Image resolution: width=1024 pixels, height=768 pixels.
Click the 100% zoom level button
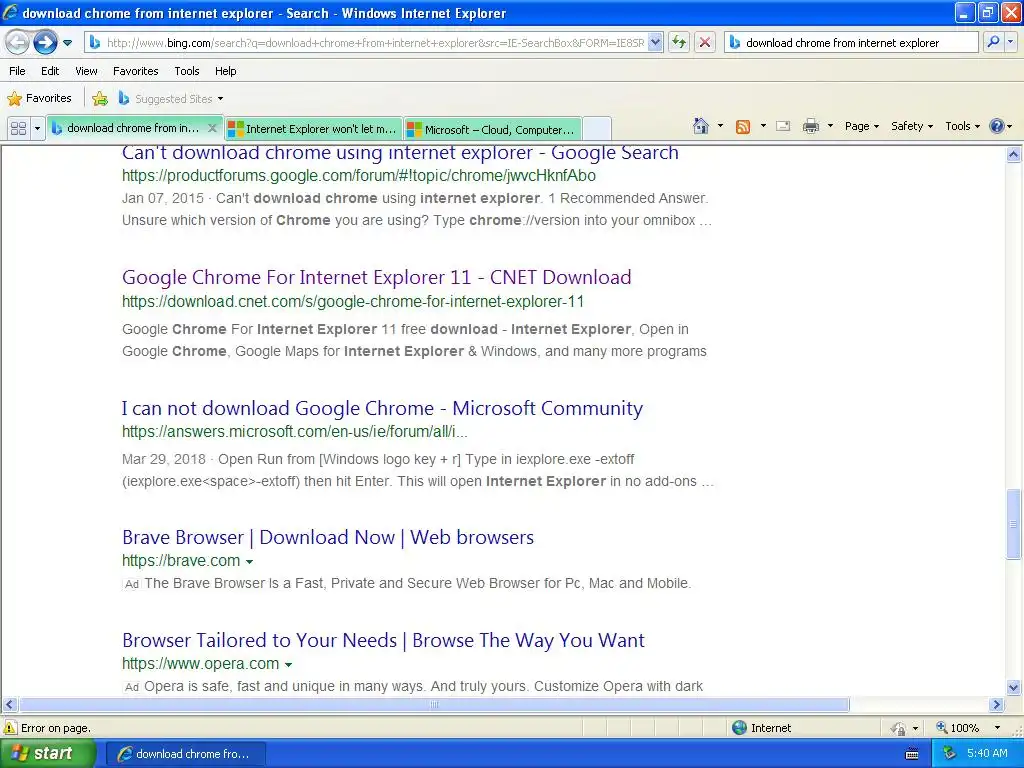pyautogui.click(x=959, y=728)
